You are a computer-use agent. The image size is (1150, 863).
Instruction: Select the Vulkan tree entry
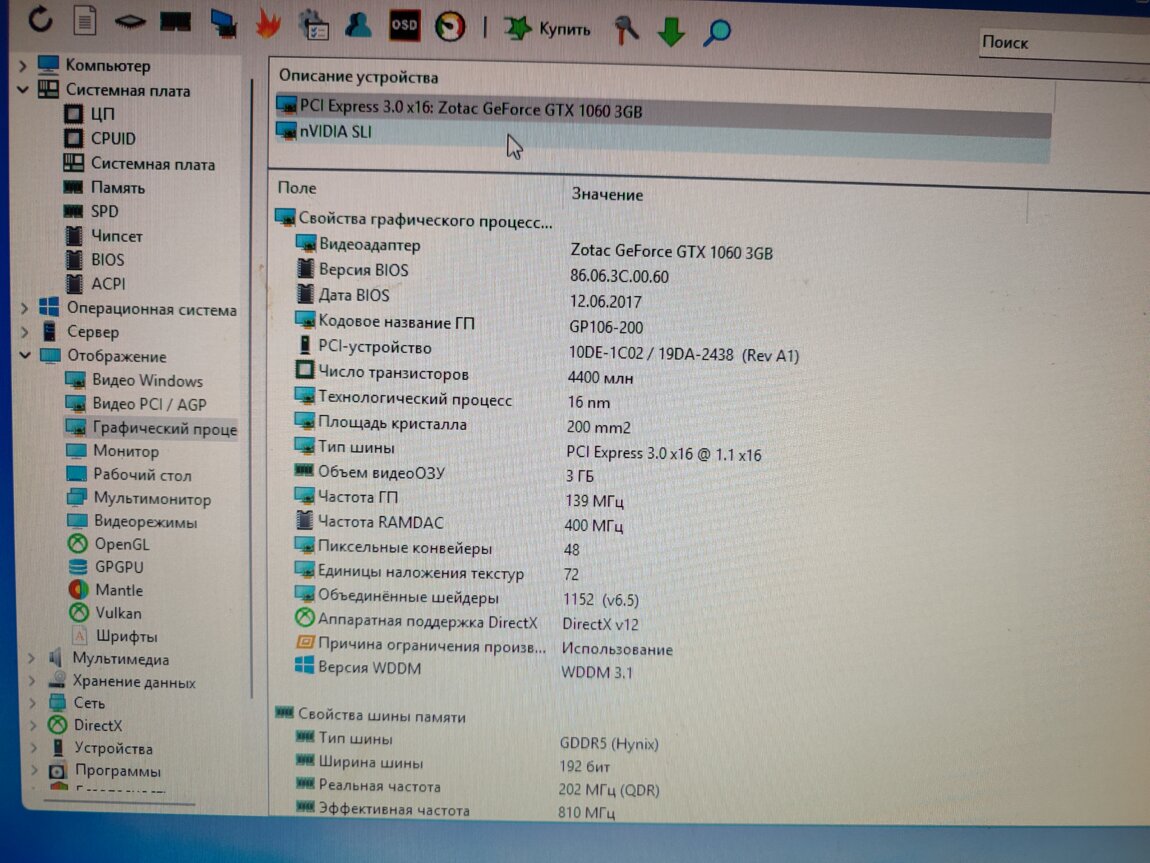118,613
